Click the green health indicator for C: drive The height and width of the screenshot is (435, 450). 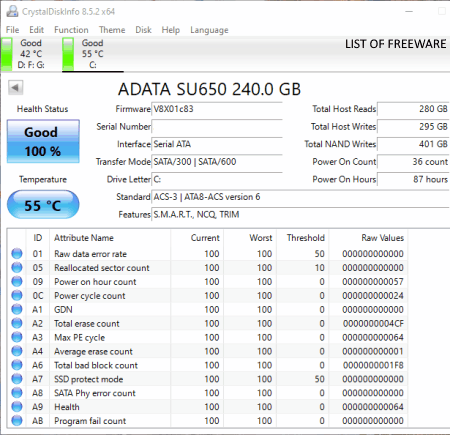68,54
